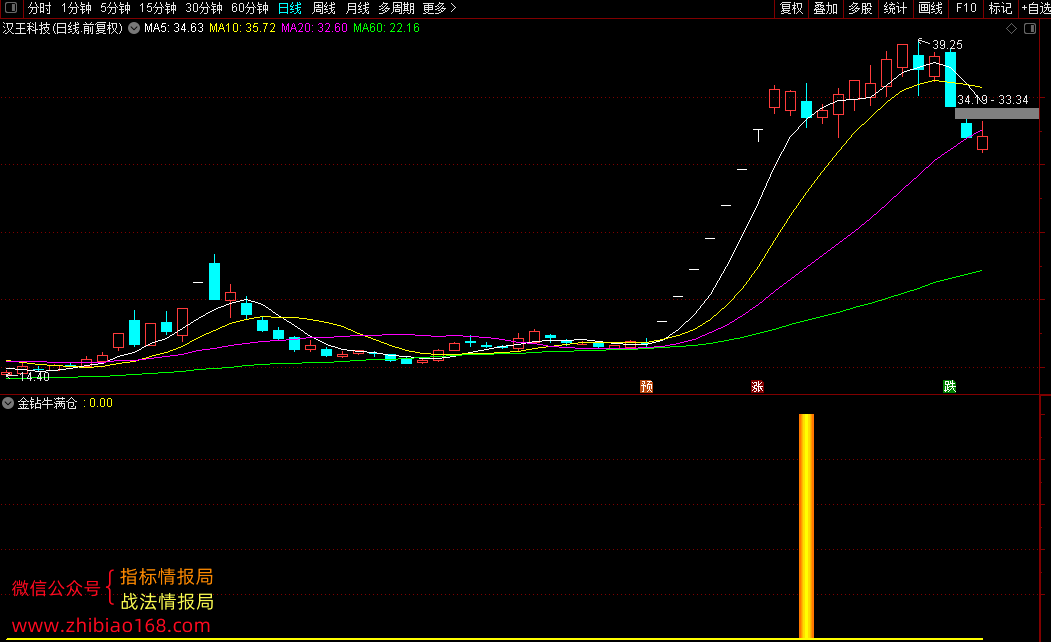Click the diamond icon above the chart

(x=1011, y=28)
